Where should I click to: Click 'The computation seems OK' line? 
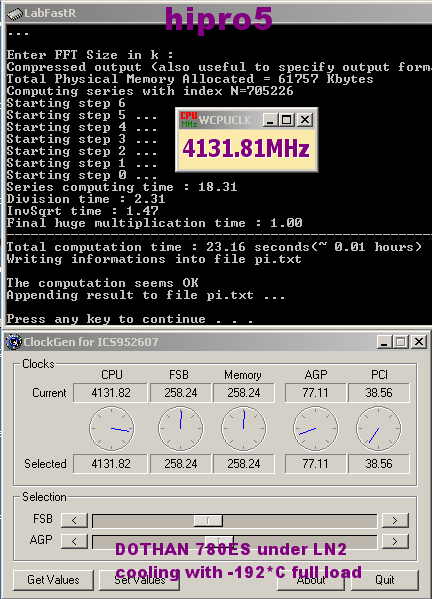click(x=102, y=283)
